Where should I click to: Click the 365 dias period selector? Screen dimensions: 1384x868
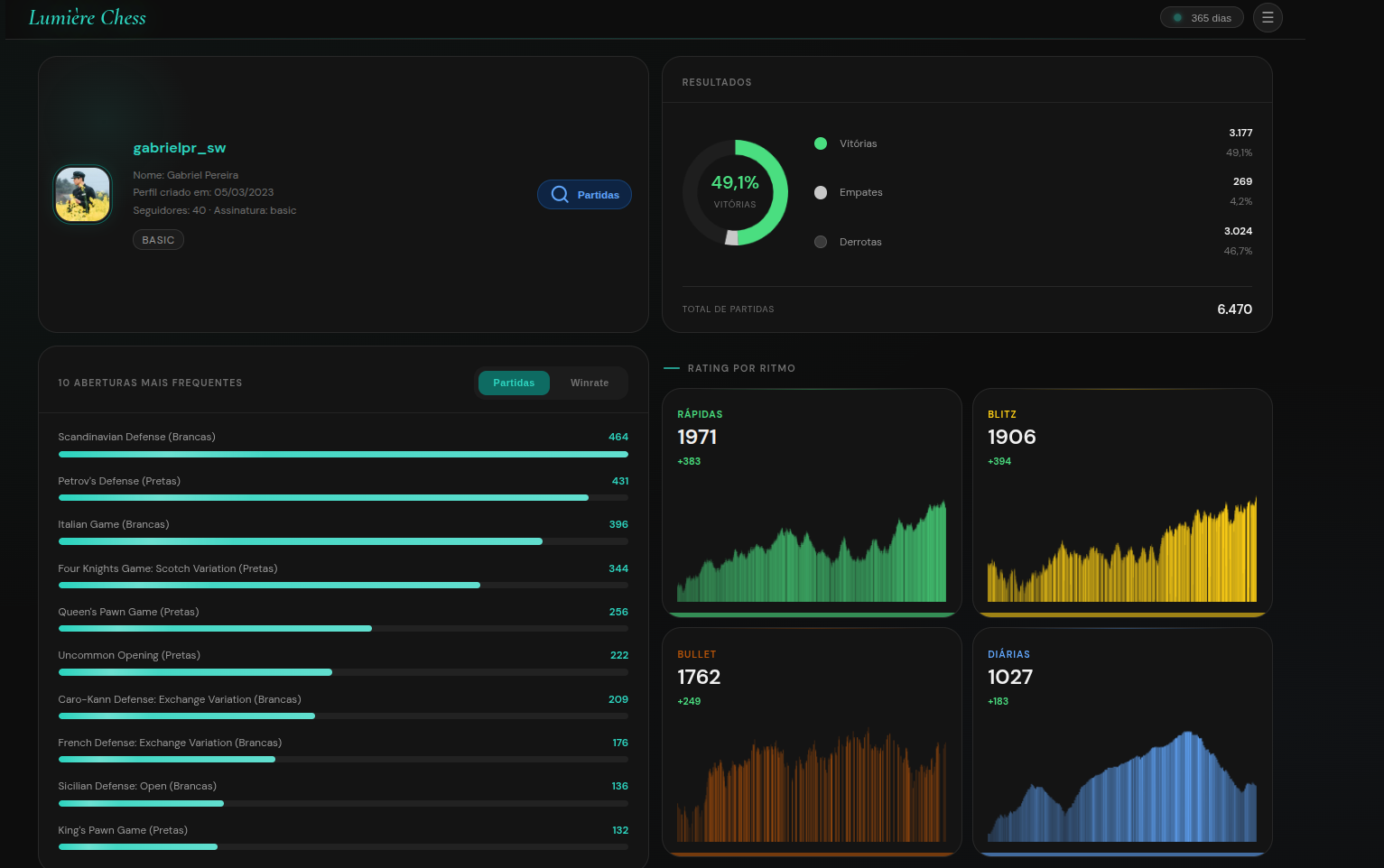pos(1202,17)
